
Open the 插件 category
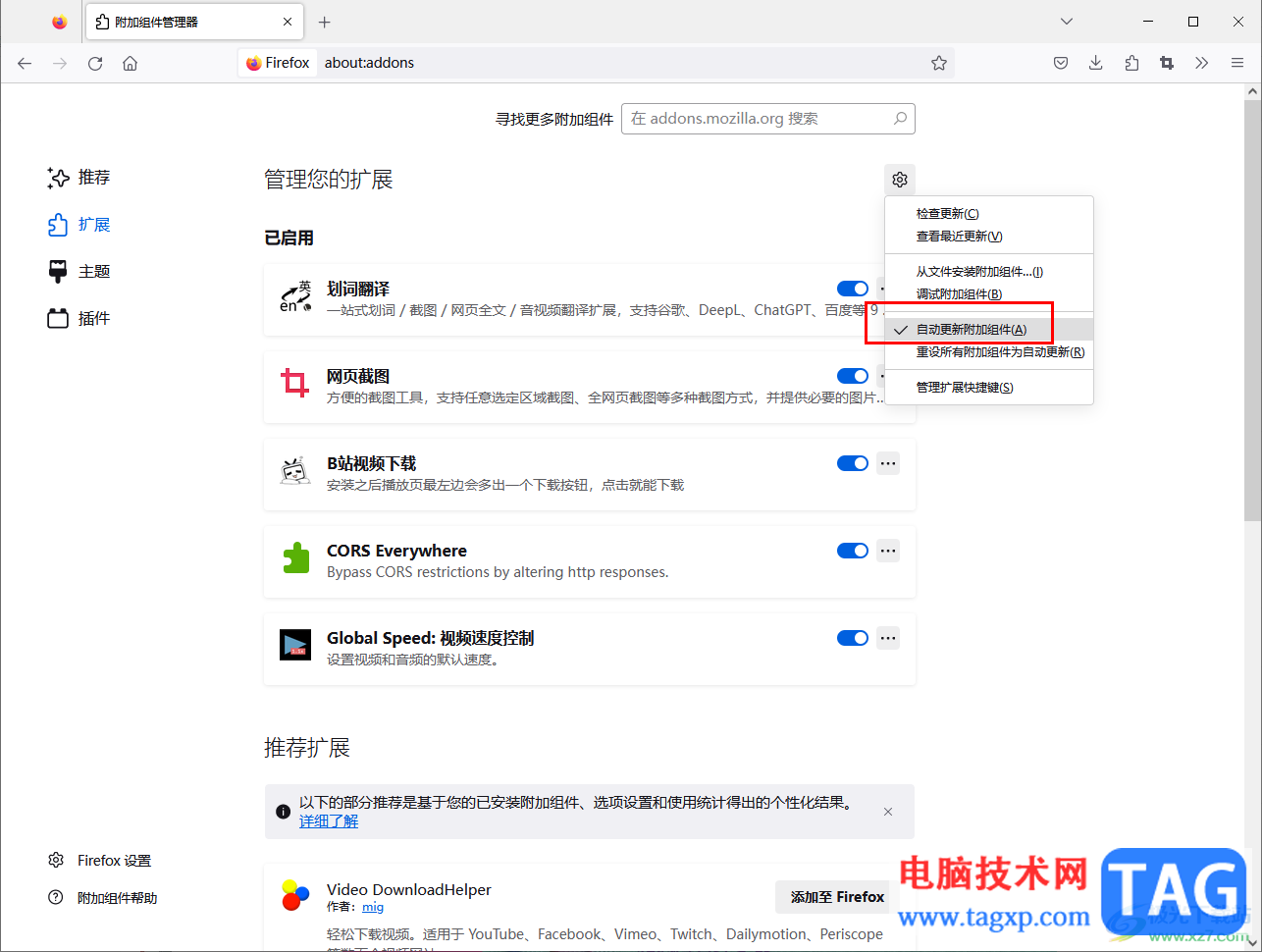click(79, 319)
